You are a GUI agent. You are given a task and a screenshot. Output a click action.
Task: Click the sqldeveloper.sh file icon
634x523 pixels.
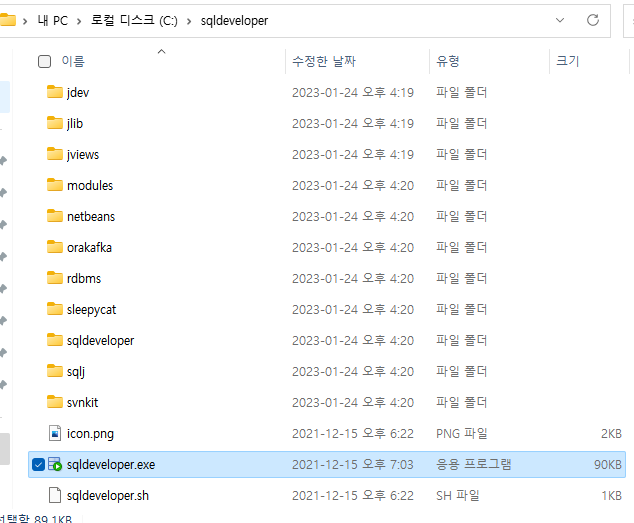[55, 495]
